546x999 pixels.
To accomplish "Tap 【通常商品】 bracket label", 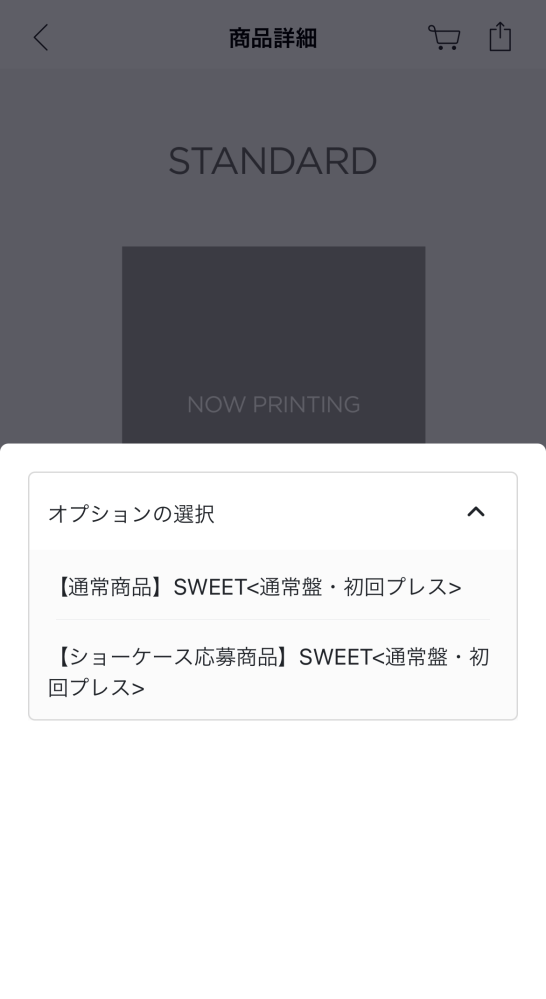I will (111, 587).
